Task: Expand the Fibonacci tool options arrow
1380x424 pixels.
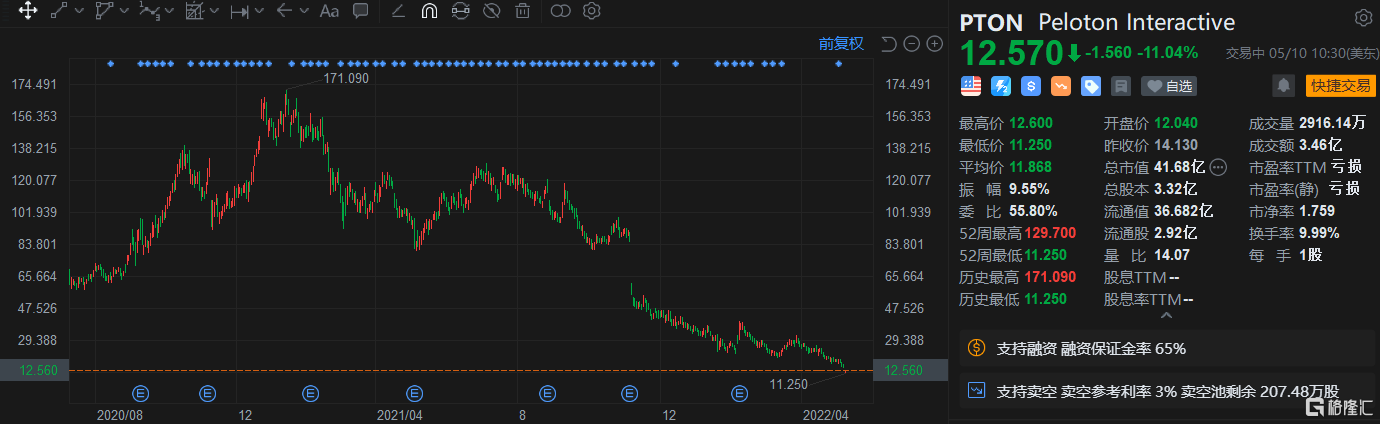Action: click(214, 12)
